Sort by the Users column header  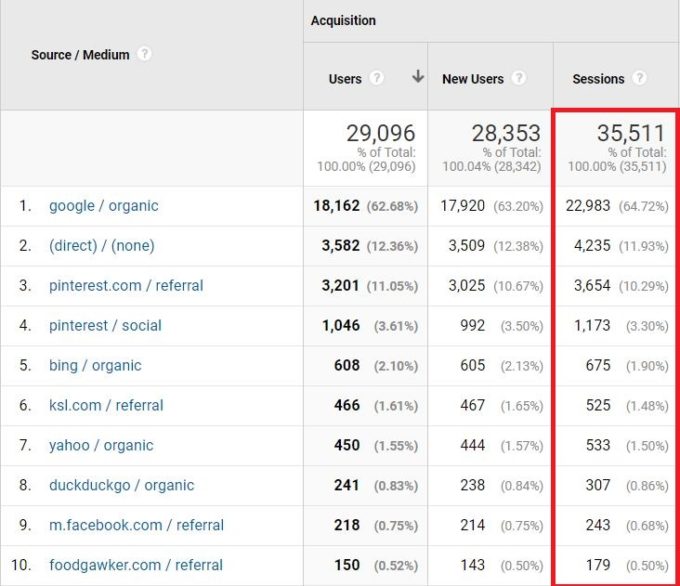(345, 79)
